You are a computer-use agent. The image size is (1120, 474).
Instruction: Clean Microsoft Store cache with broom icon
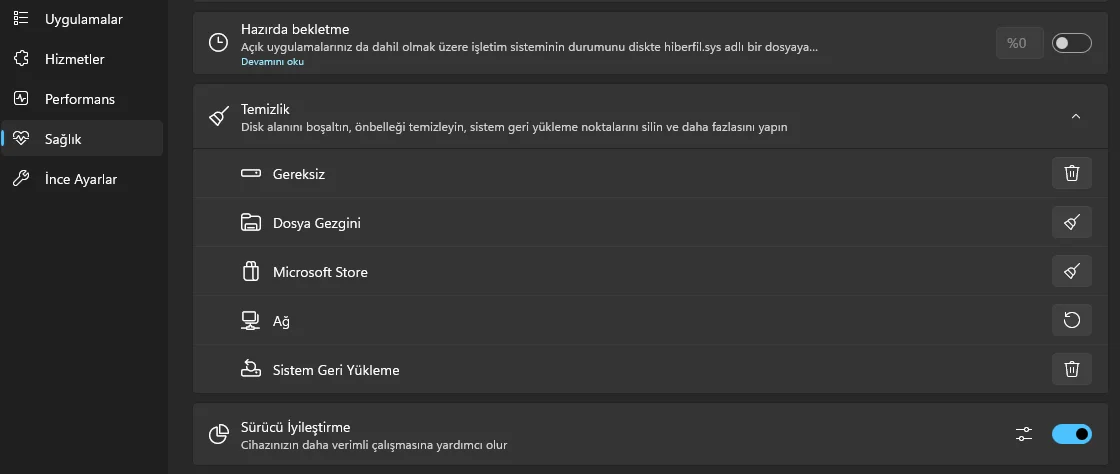(1071, 272)
